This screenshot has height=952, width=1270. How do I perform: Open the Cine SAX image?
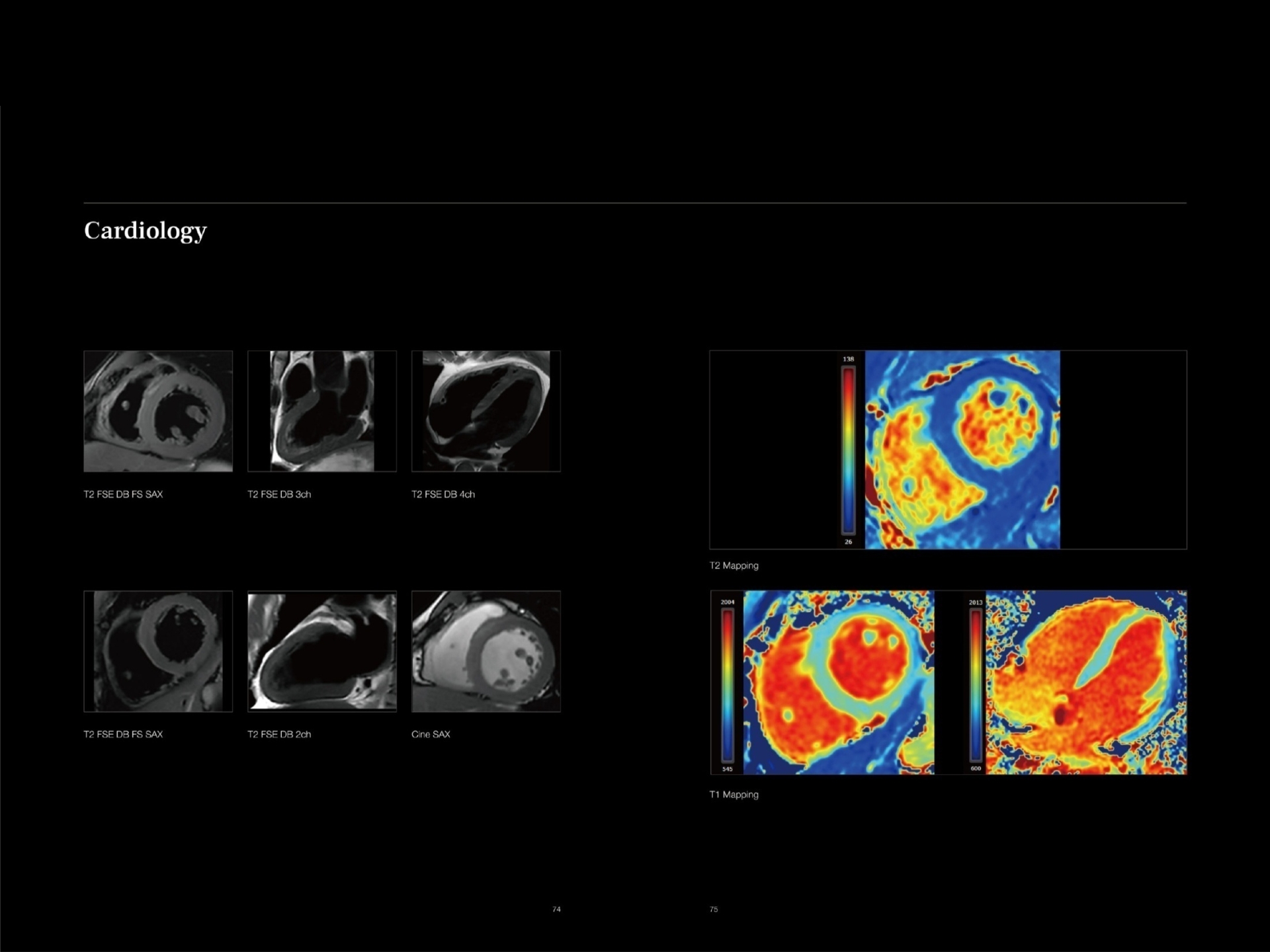tap(485, 650)
